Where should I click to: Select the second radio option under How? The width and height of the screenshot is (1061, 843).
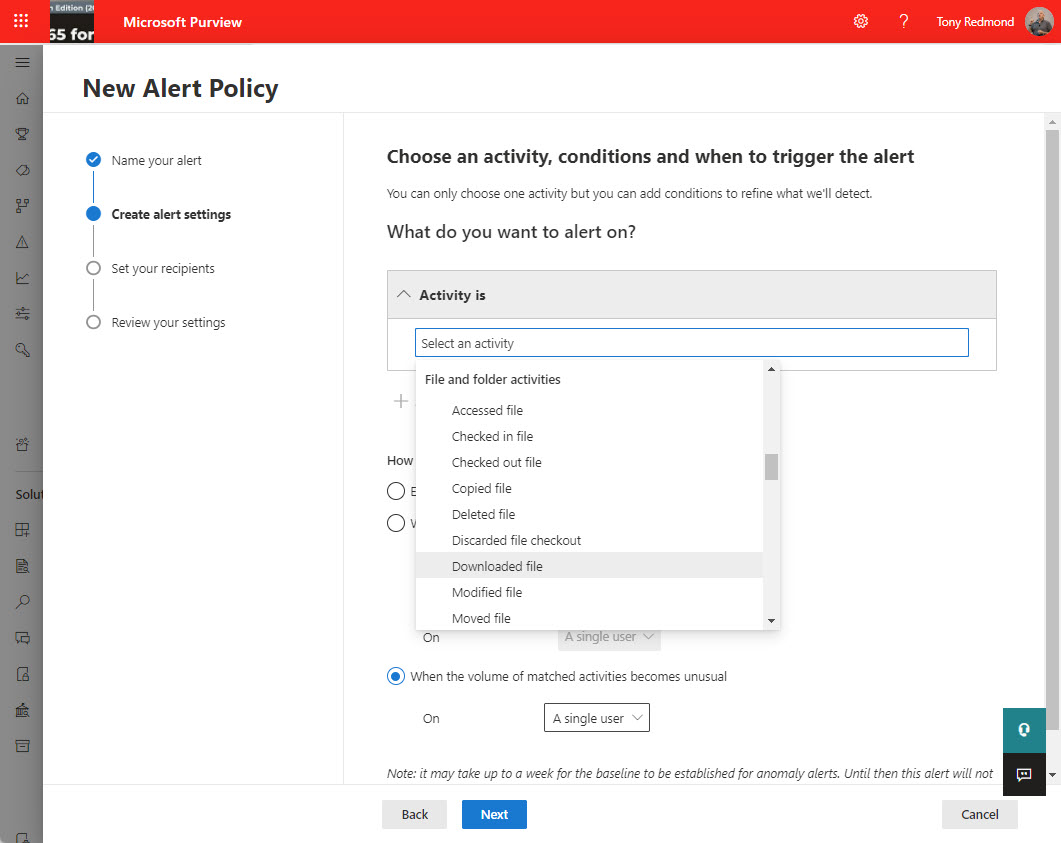(x=395, y=522)
